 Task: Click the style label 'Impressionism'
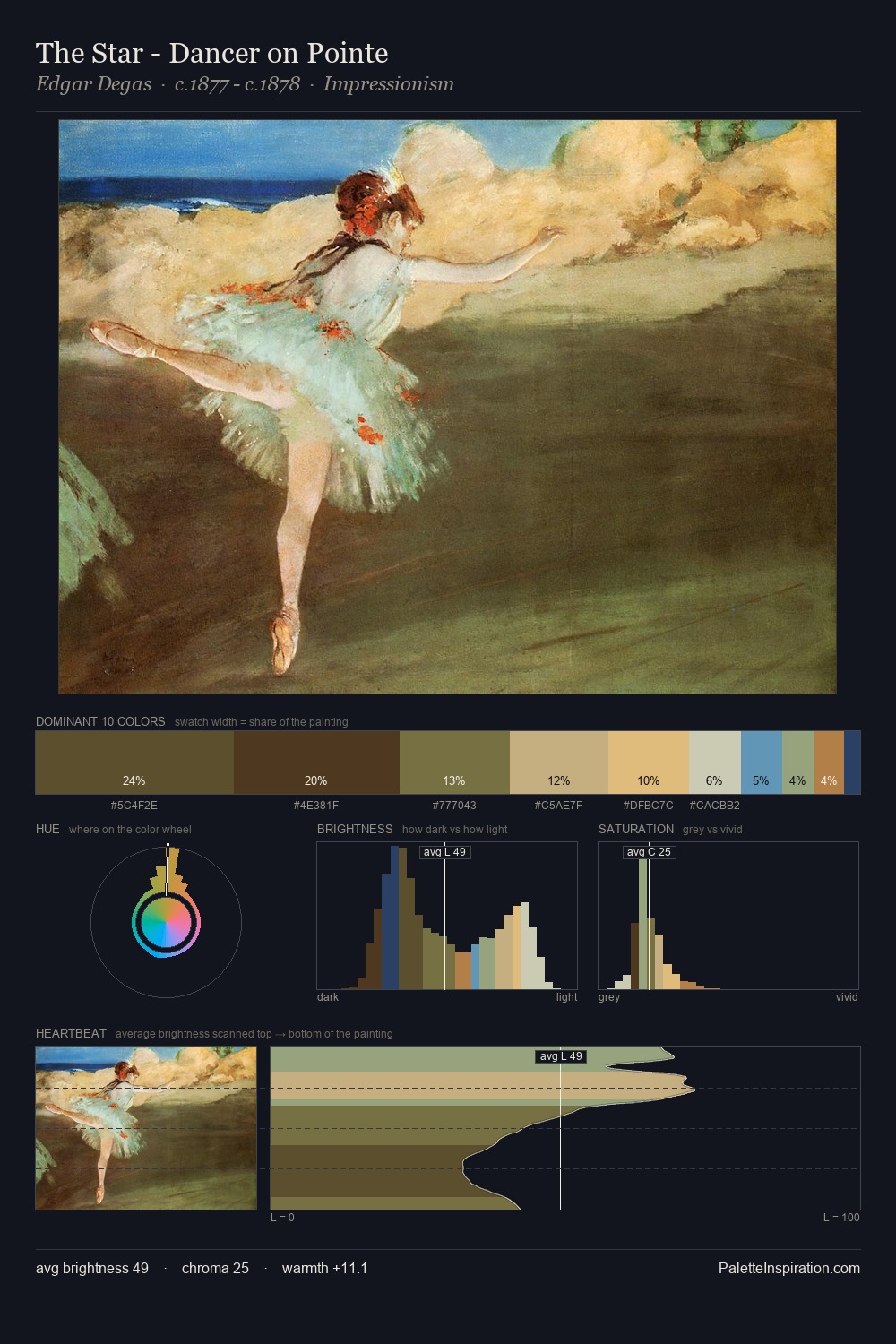[389, 84]
